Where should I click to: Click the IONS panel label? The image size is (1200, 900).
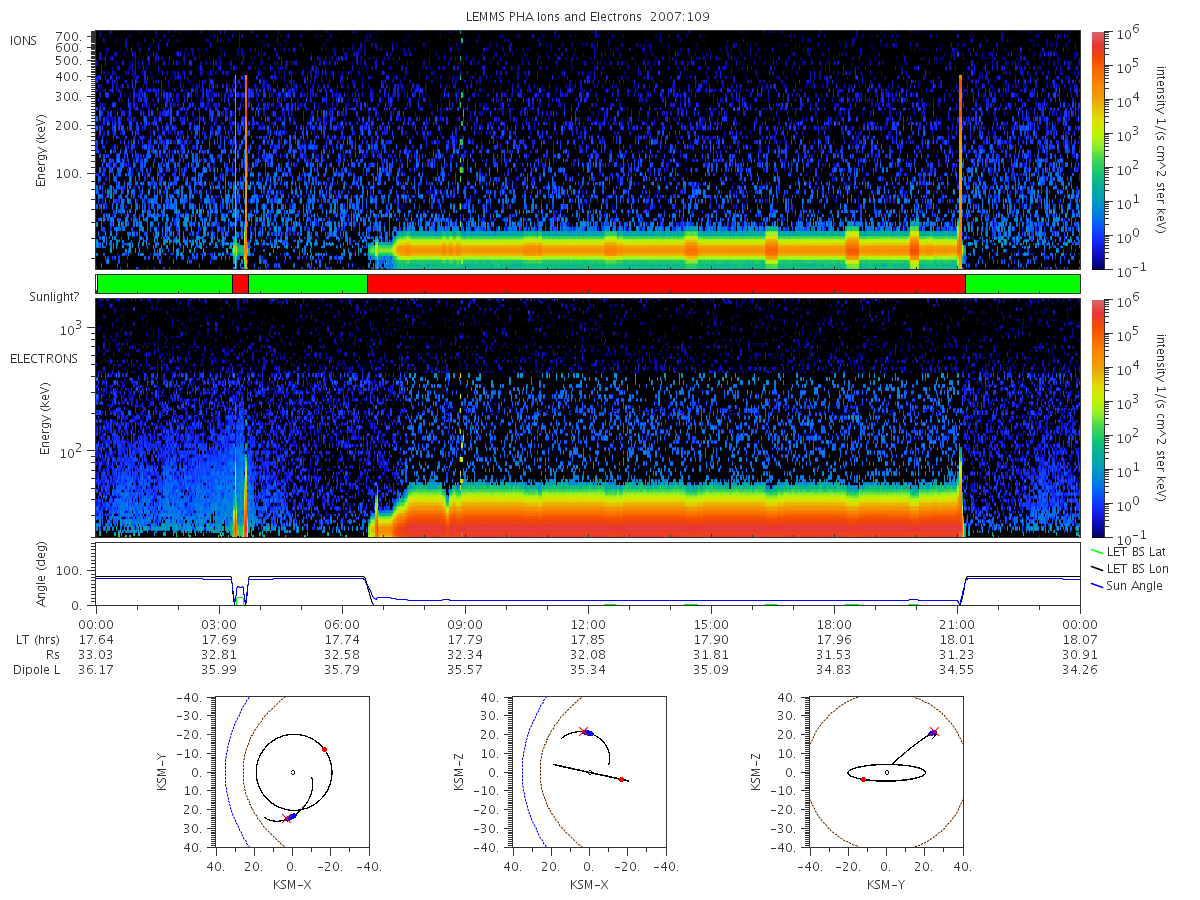click(x=24, y=40)
